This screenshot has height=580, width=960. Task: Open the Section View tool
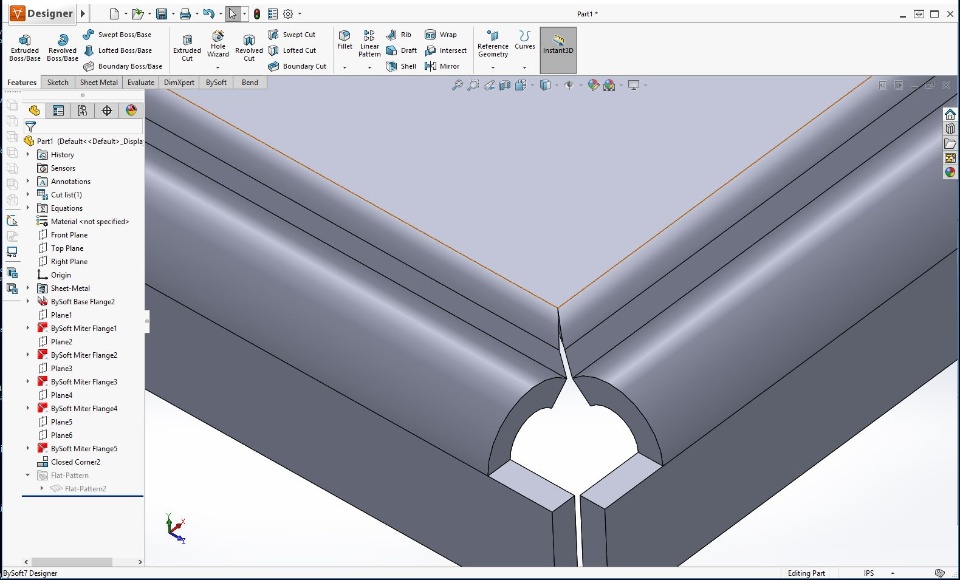click(504, 85)
